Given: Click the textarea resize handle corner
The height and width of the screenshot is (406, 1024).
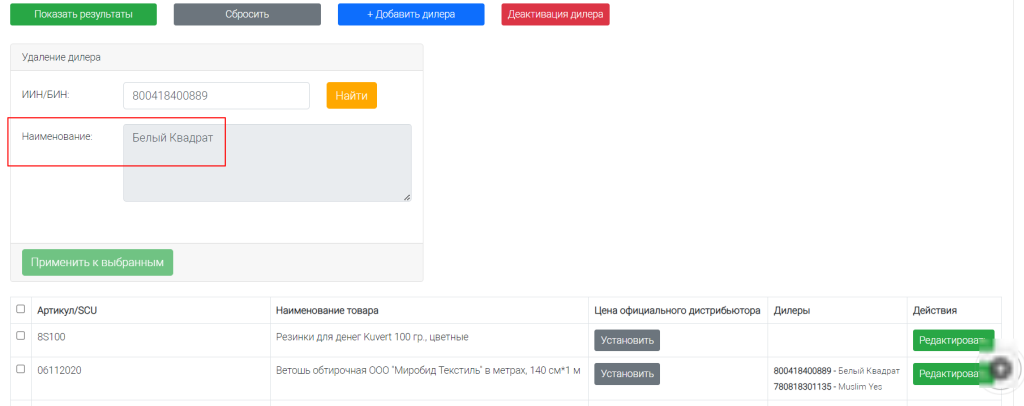Looking at the screenshot, I should tap(406, 197).
